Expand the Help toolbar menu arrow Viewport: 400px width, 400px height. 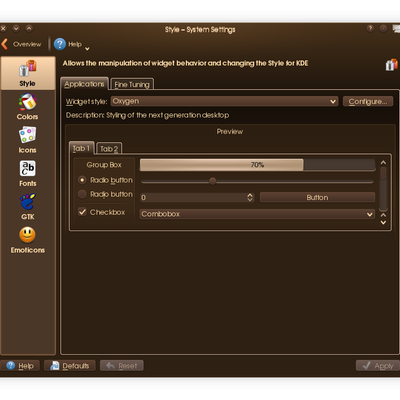coord(87,49)
